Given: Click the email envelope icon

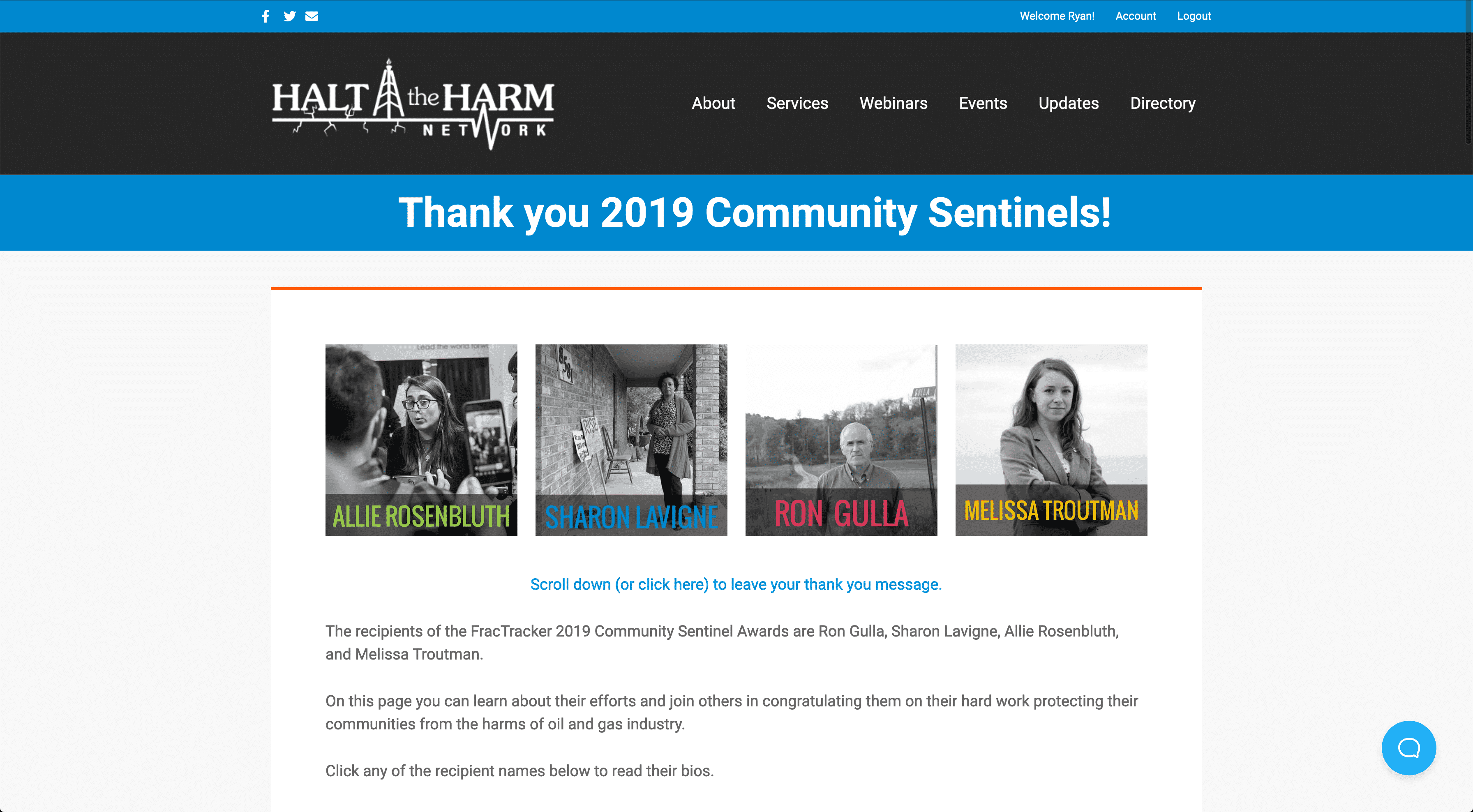Looking at the screenshot, I should pyautogui.click(x=312, y=16).
